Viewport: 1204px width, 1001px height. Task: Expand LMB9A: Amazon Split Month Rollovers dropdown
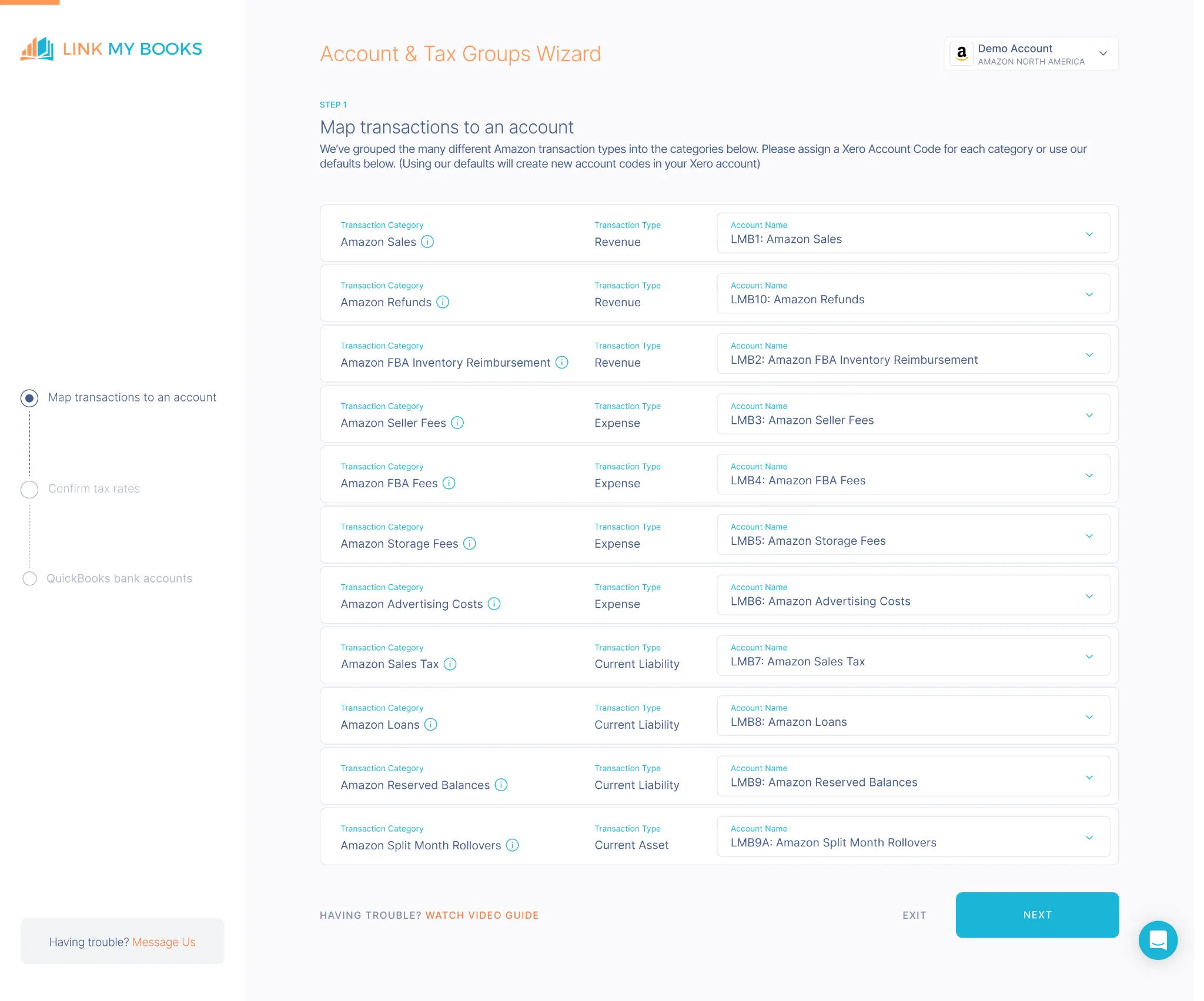point(914,836)
